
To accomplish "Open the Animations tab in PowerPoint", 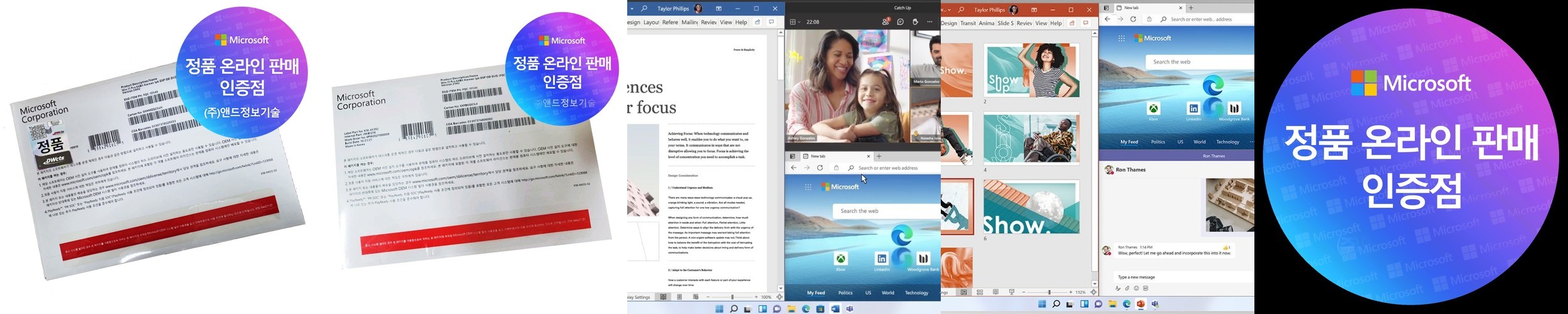I will click(987, 23).
